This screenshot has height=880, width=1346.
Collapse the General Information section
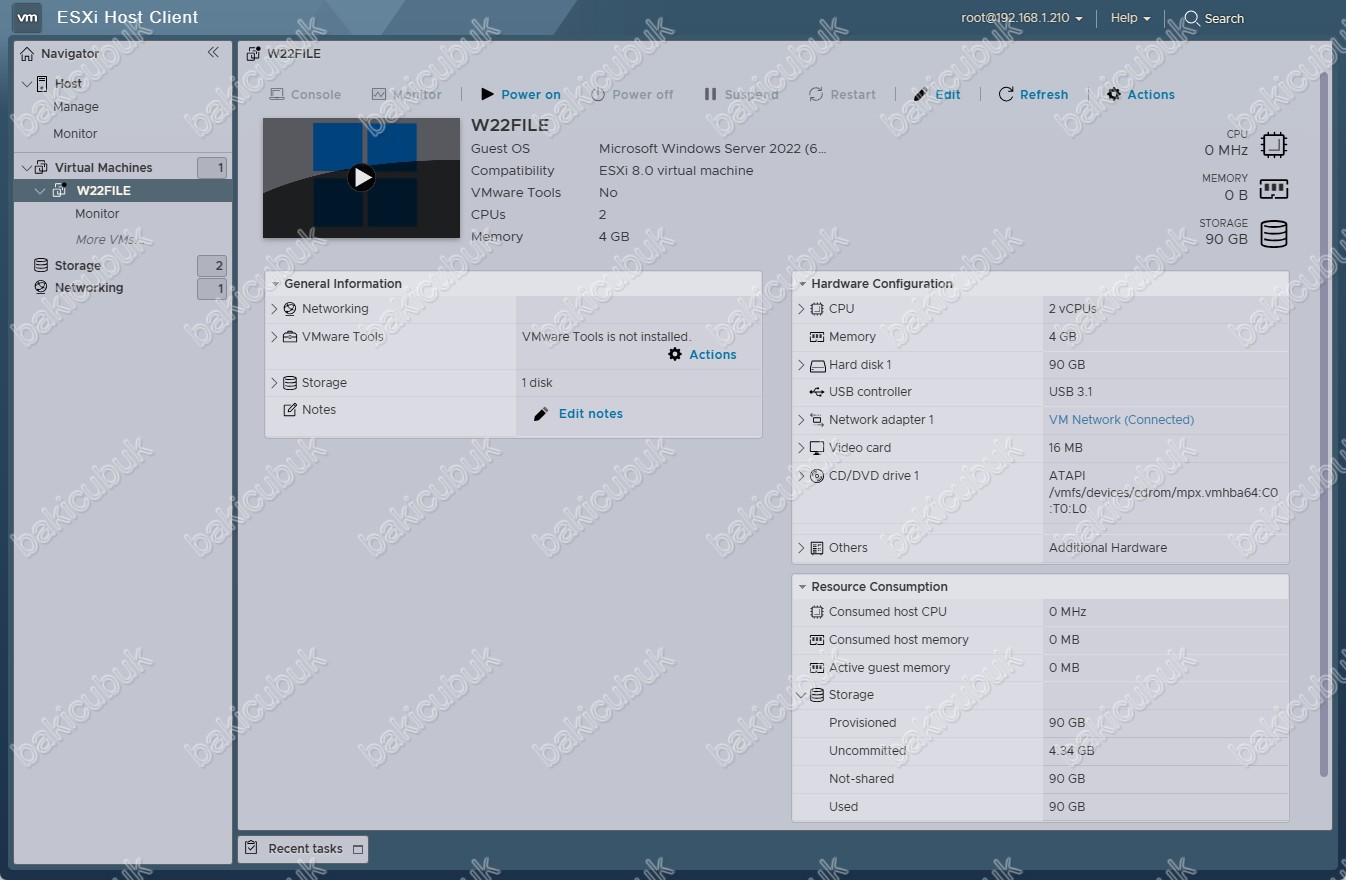(x=275, y=284)
